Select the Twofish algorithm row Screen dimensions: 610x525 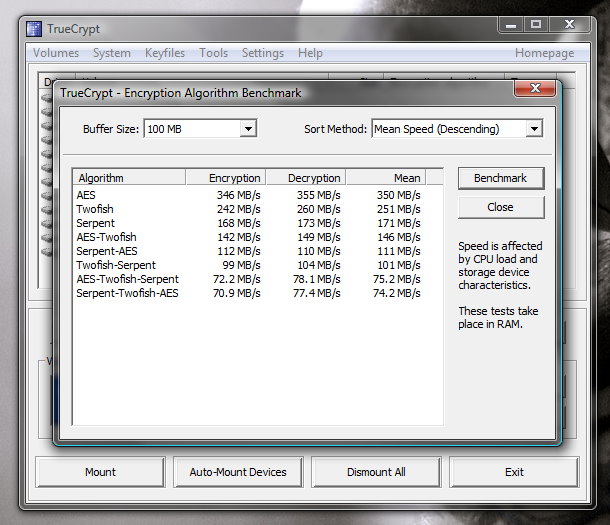[258, 209]
